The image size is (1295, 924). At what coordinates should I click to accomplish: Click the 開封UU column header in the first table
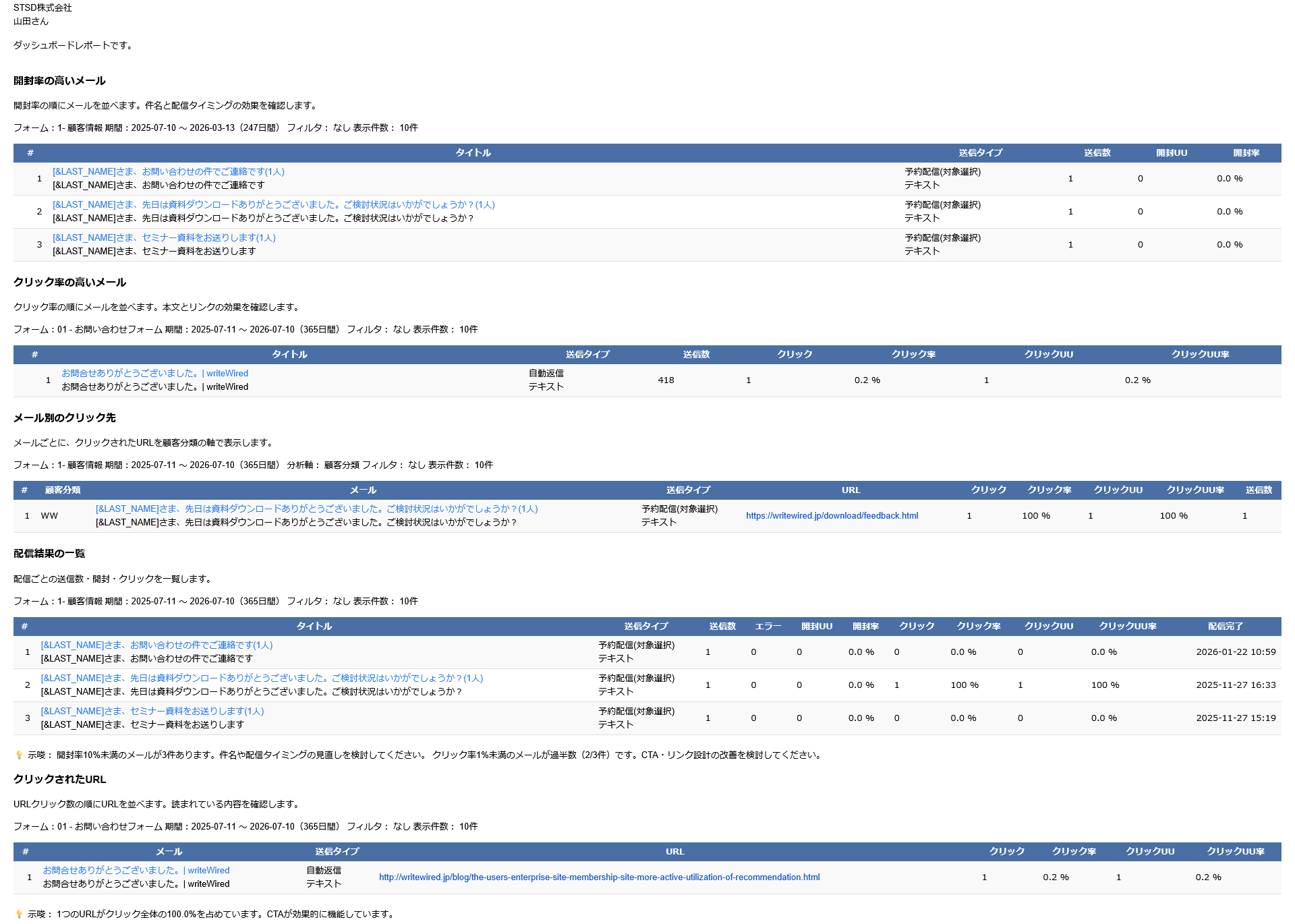pyautogui.click(x=1172, y=153)
